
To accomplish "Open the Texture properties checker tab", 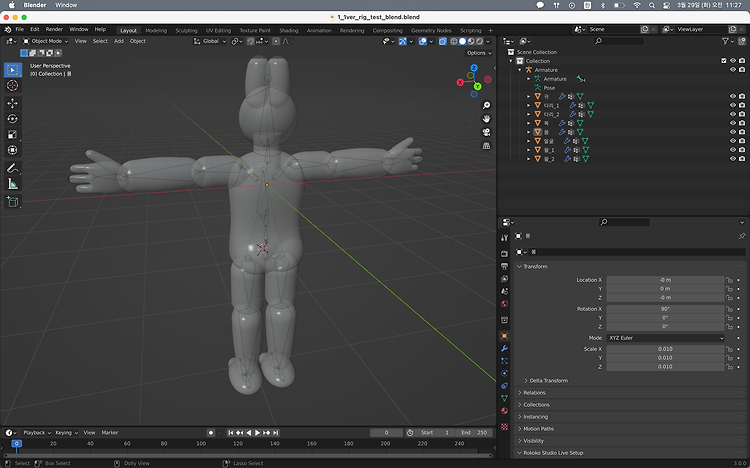I will pyautogui.click(x=504, y=426).
